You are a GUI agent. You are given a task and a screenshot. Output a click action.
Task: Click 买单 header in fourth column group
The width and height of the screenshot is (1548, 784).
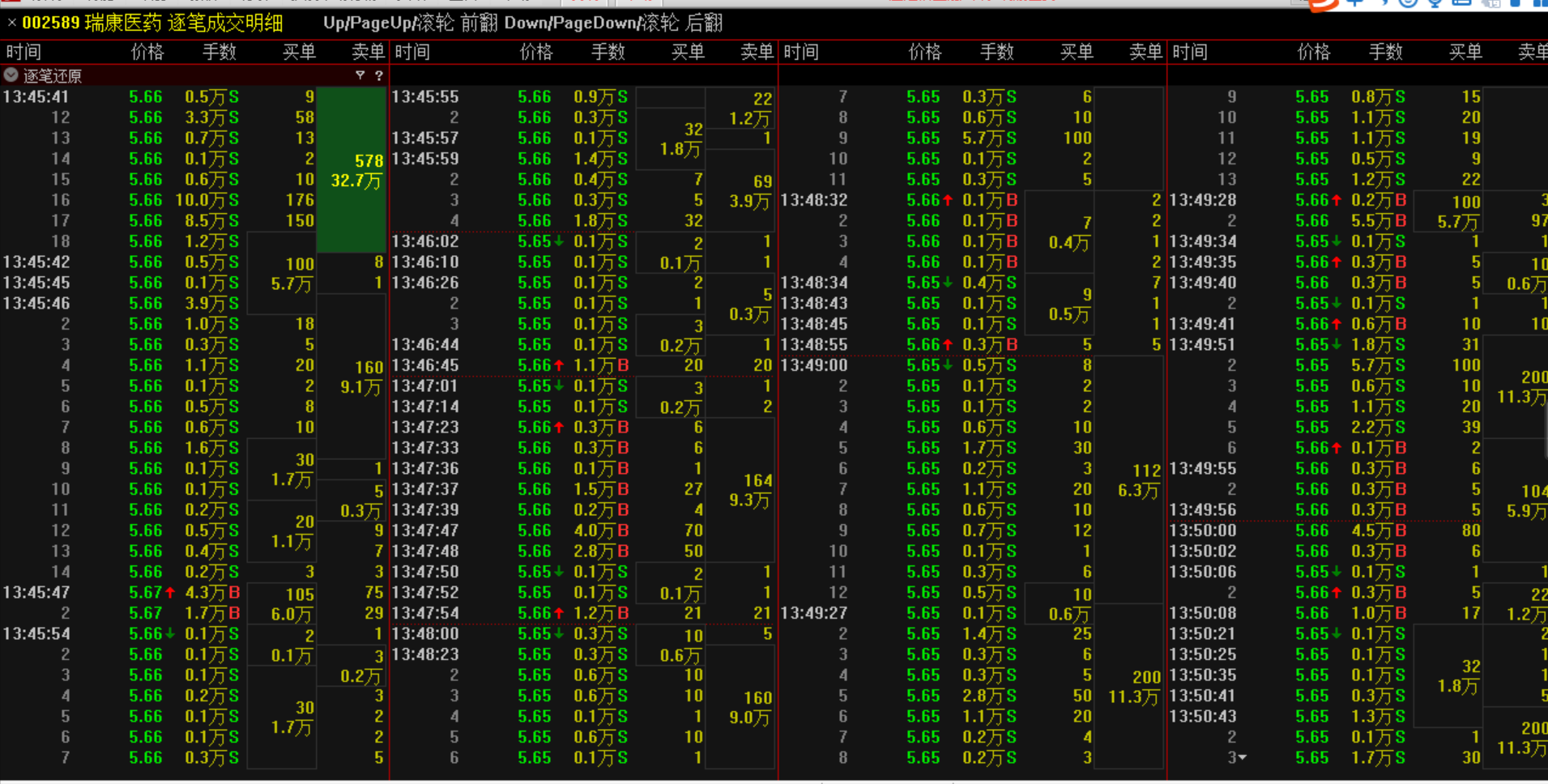click(1465, 52)
